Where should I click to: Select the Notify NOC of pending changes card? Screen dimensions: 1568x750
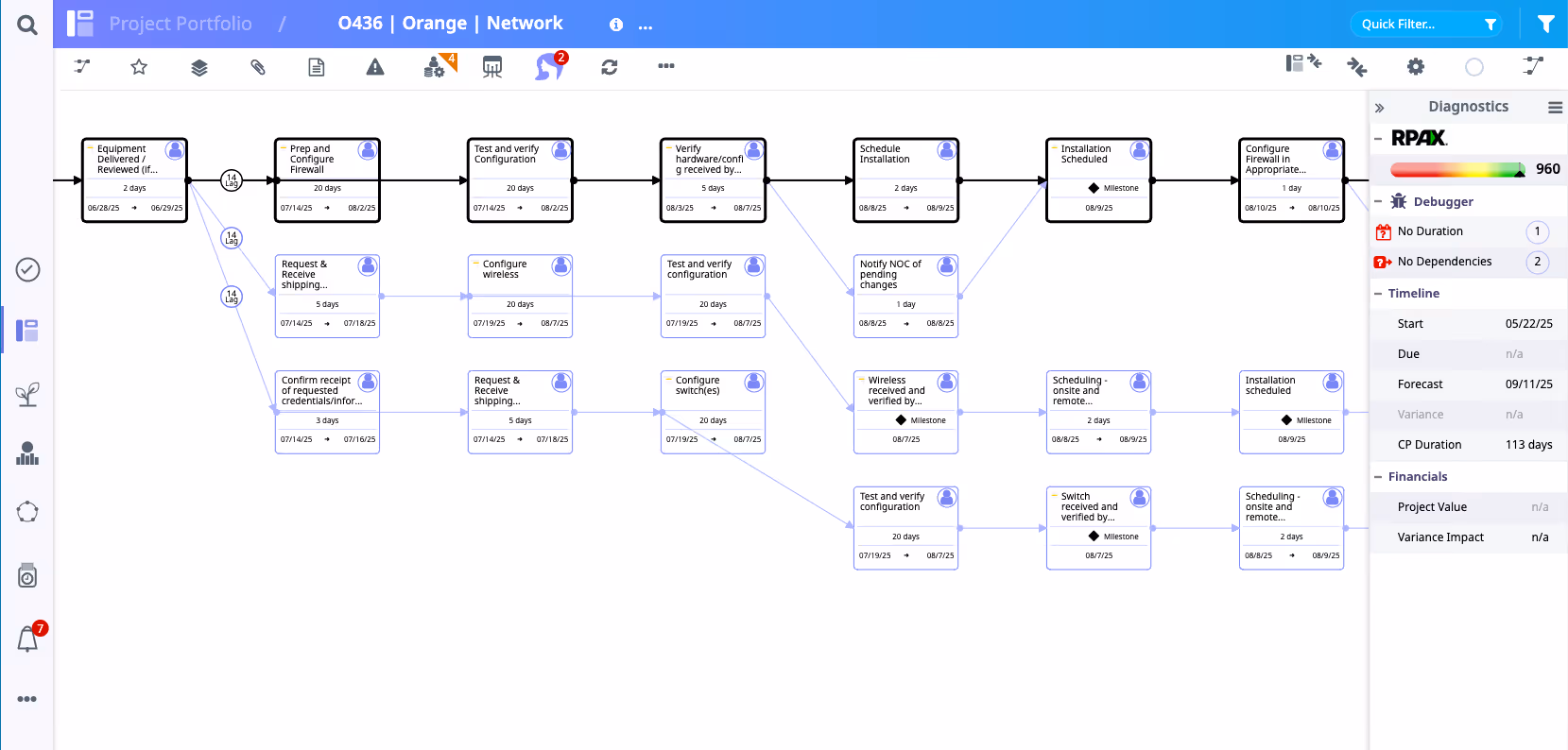[906, 296]
